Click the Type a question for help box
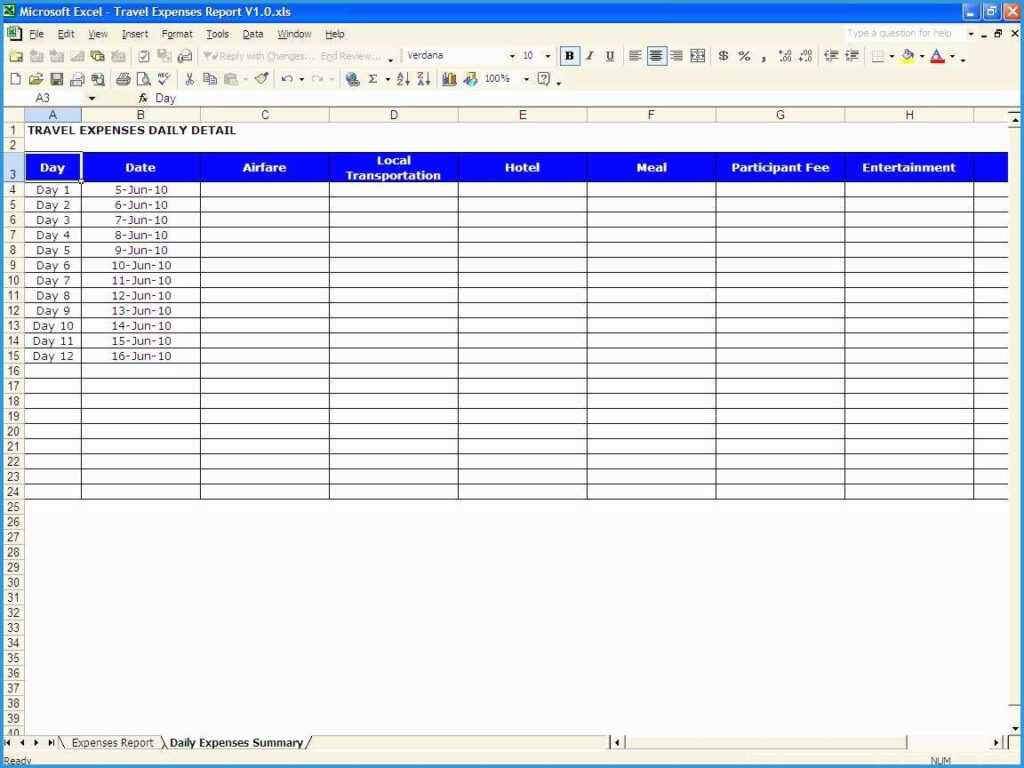Image resolution: width=1024 pixels, height=768 pixels. (x=904, y=33)
